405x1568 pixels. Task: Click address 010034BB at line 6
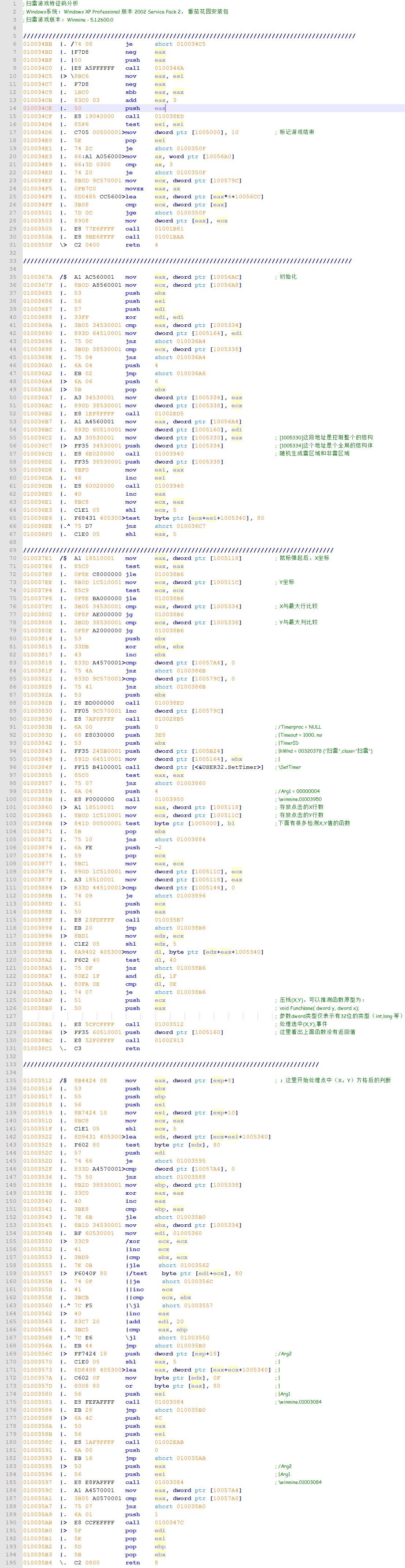coord(38,44)
